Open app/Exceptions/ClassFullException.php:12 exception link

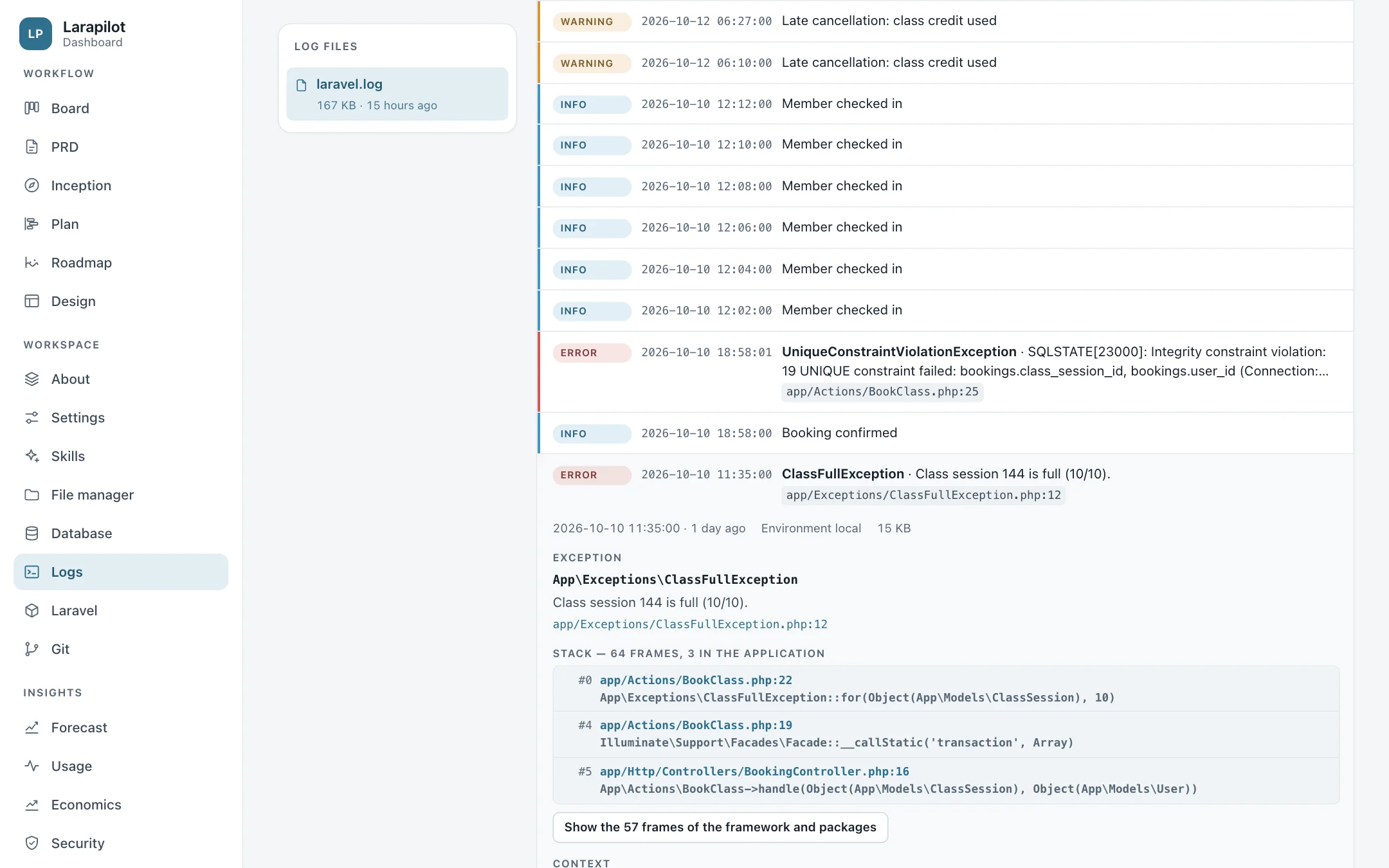tap(690, 624)
